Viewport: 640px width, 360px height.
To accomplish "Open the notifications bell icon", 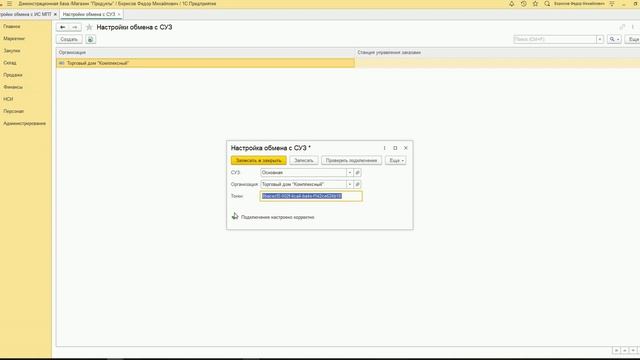I will [511, 4].
